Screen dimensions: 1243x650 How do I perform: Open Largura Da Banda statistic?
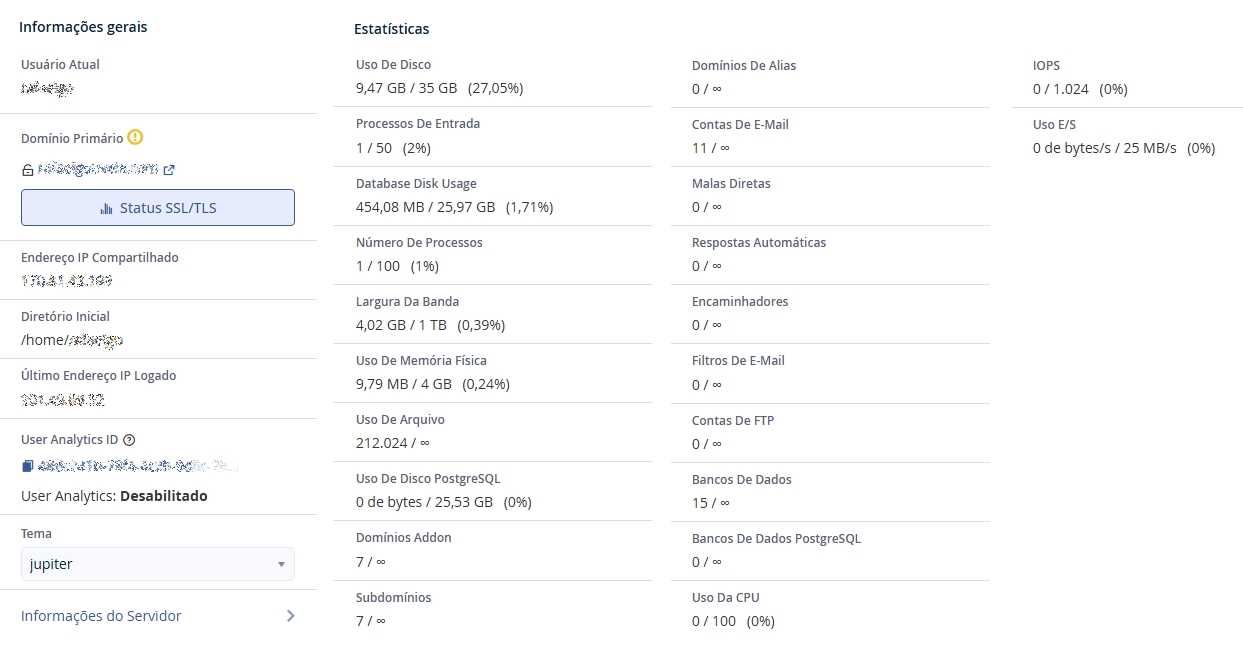tap(407, 302)
